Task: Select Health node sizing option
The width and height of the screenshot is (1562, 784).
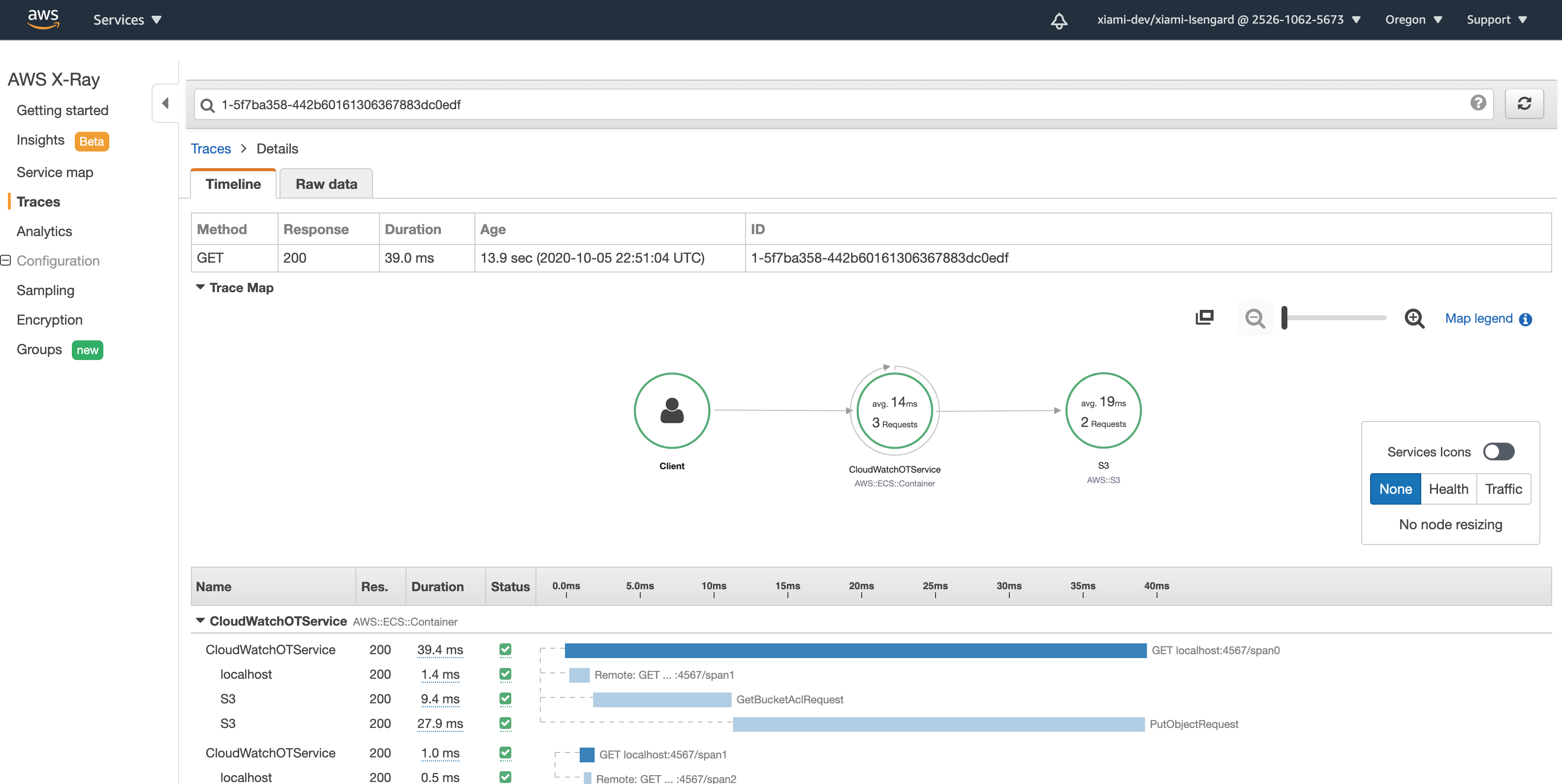Action: [x=1448, y=489]
